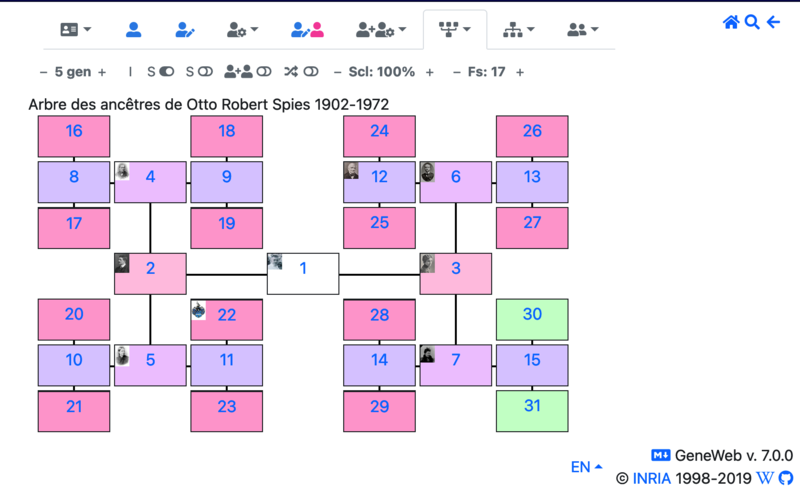Open the blue person profile icon
Viewport: 800px width, 498px height.
(134, 30)
